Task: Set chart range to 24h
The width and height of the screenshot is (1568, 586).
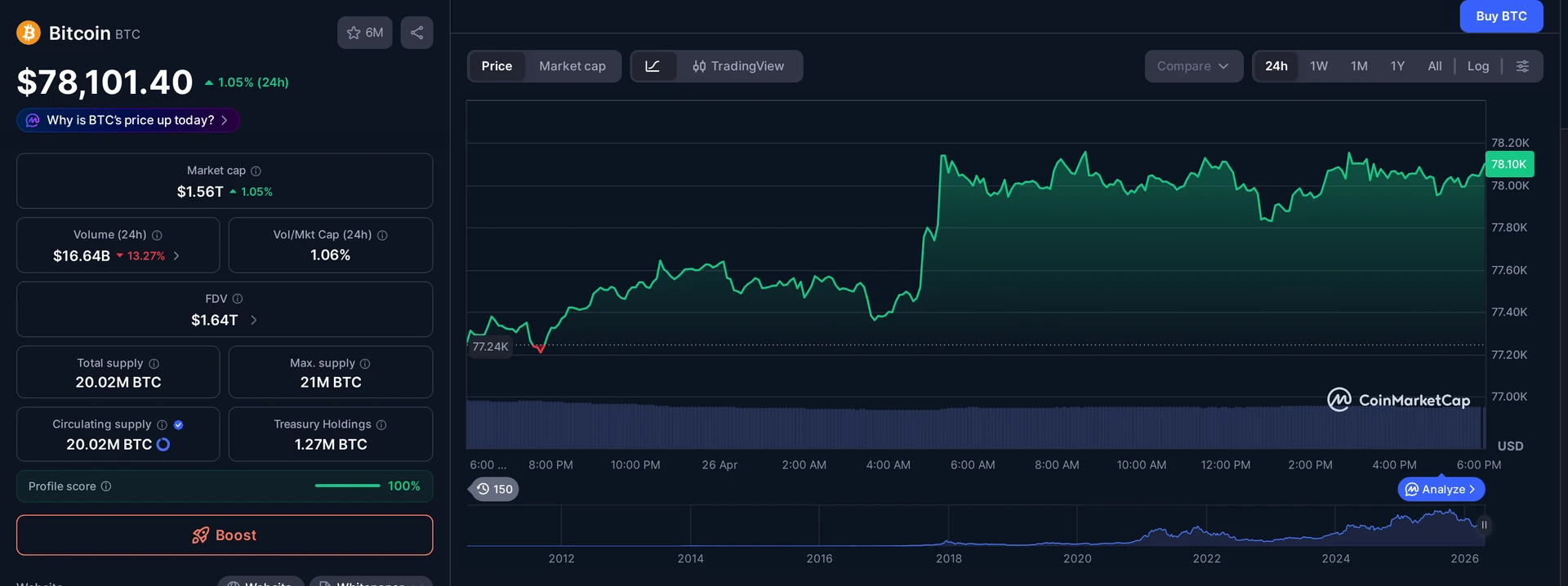Action: 1276,66
